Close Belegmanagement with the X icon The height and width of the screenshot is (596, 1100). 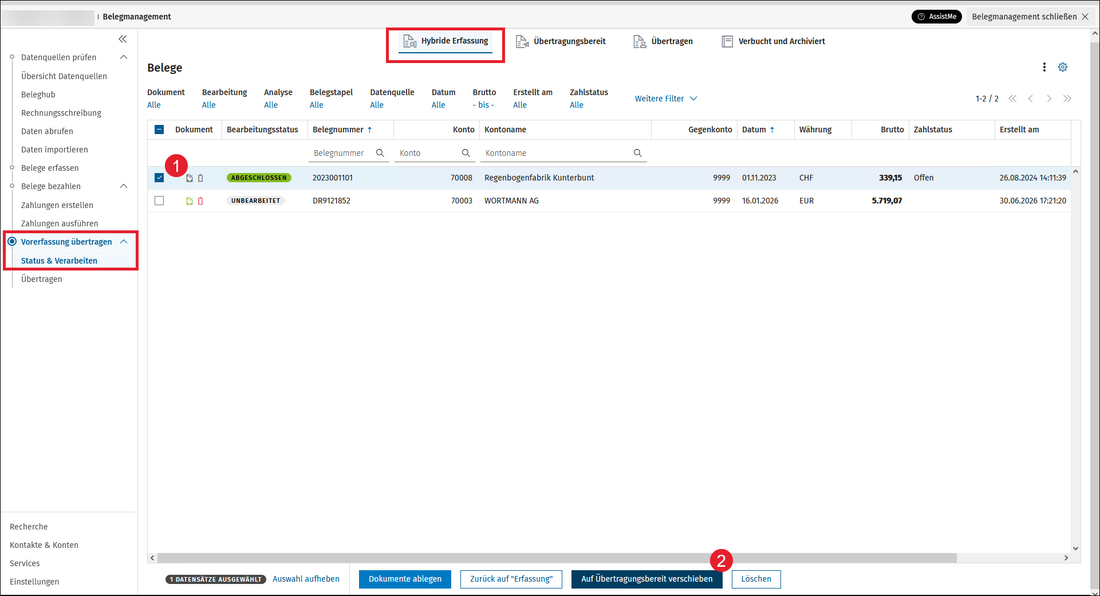click(1085, 17)
